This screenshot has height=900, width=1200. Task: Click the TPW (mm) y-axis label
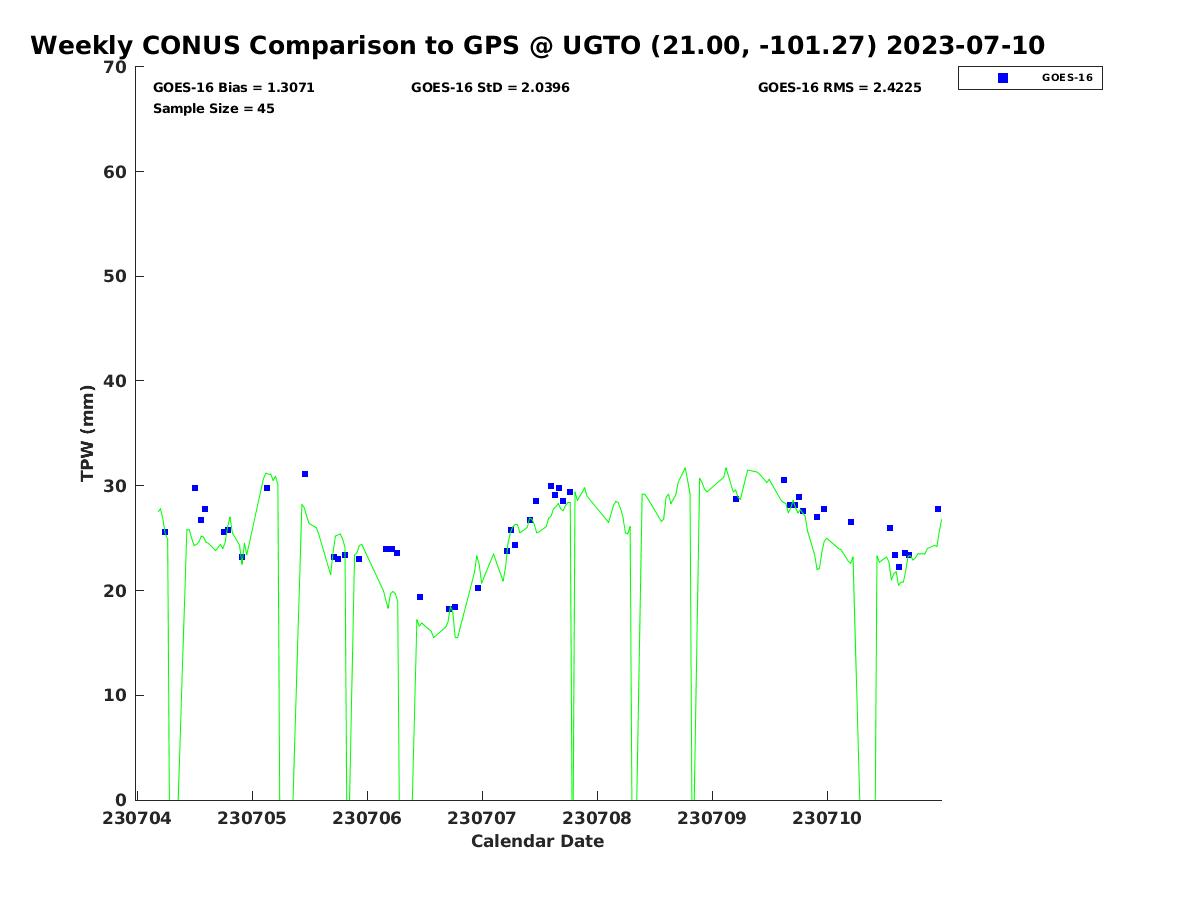(88, 432)
